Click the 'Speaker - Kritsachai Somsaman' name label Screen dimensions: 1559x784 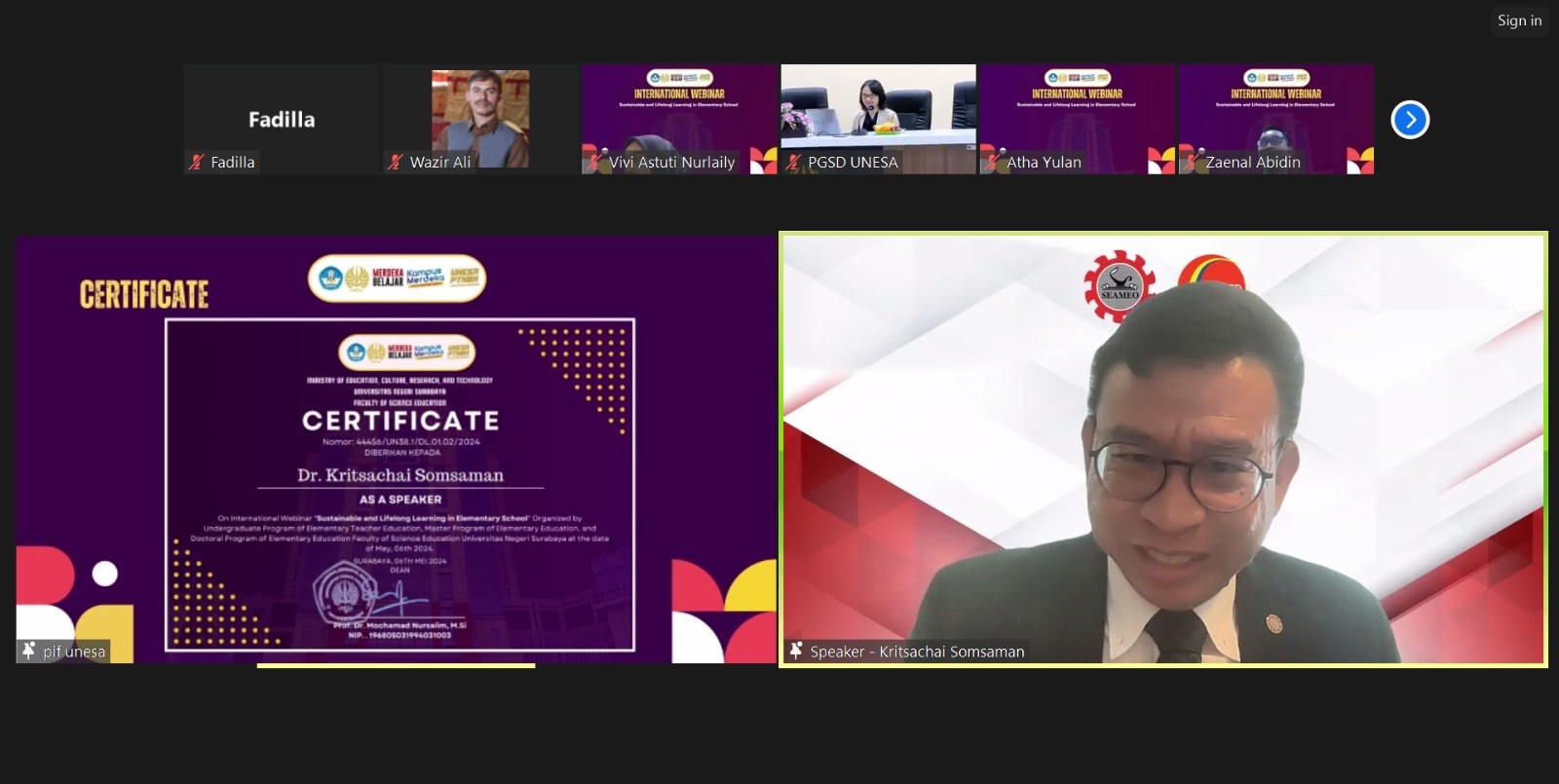tap(917, 652)
